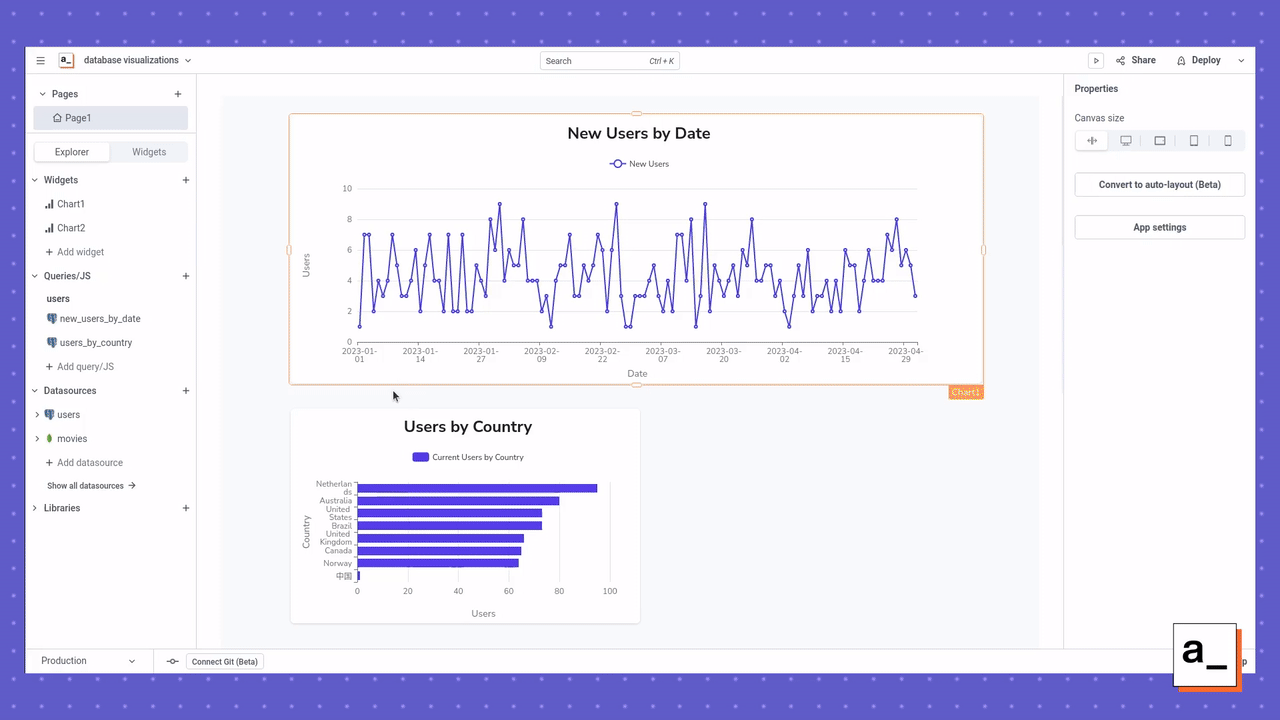Screen dimensions: 1280x720
Task: Click Convert to auto-layout (Beta)
Action: [x=1159, y=184]
